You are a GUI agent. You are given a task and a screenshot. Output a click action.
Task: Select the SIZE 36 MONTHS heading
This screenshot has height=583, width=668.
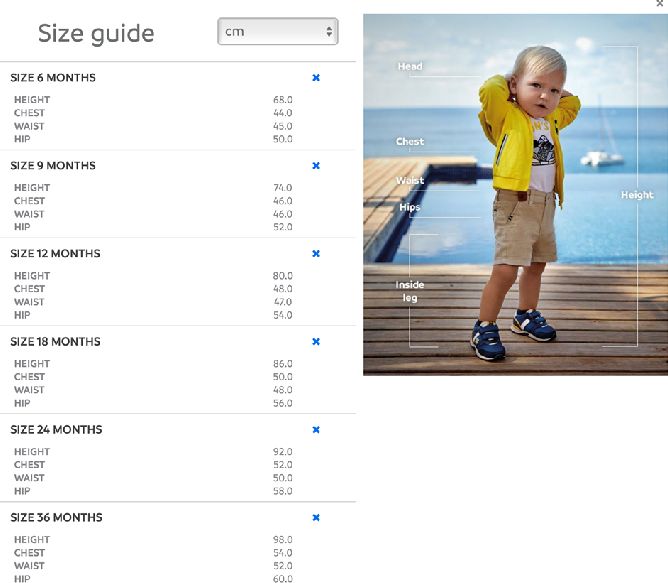(56, 517)
